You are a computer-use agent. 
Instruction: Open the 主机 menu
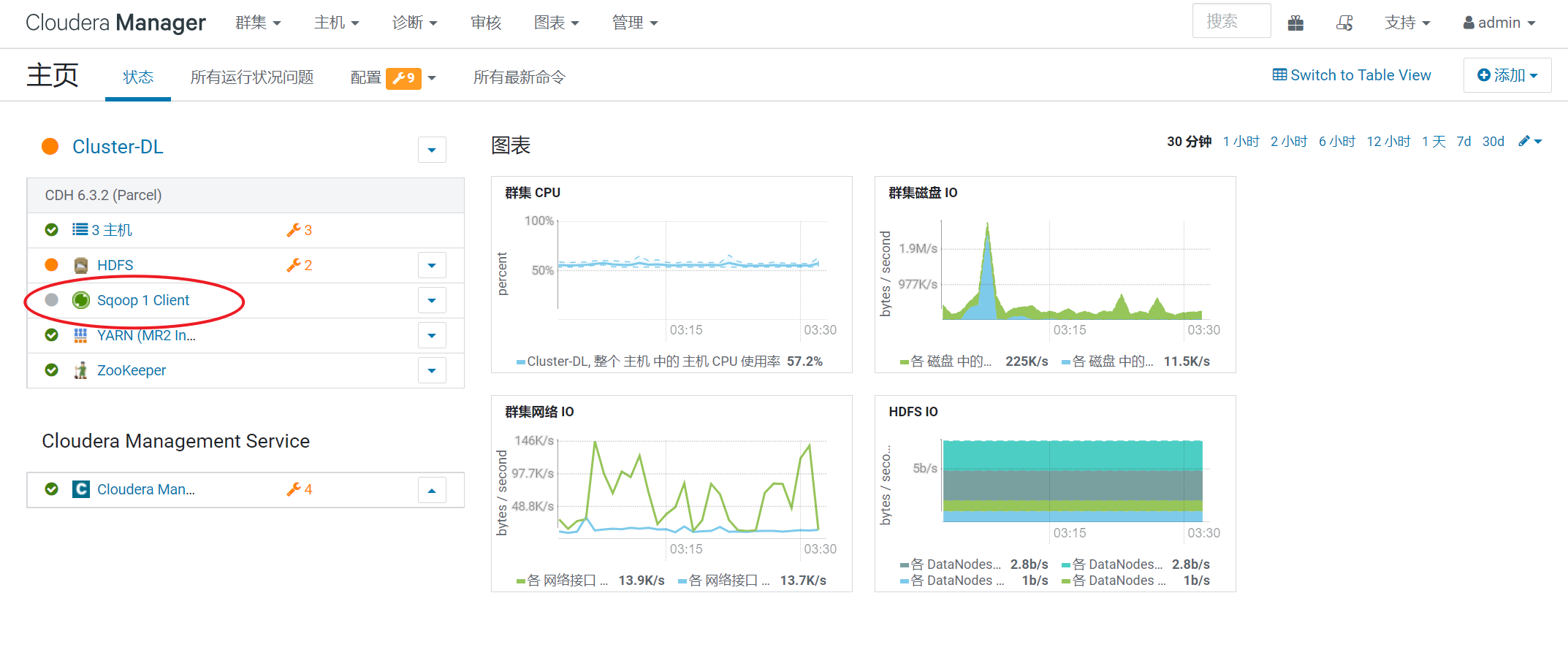[x=336, y=23]
